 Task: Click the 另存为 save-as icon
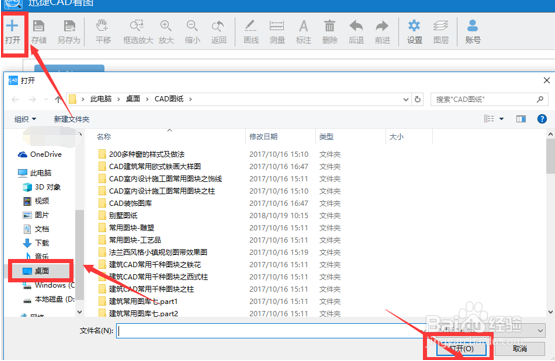coord(69,32)
